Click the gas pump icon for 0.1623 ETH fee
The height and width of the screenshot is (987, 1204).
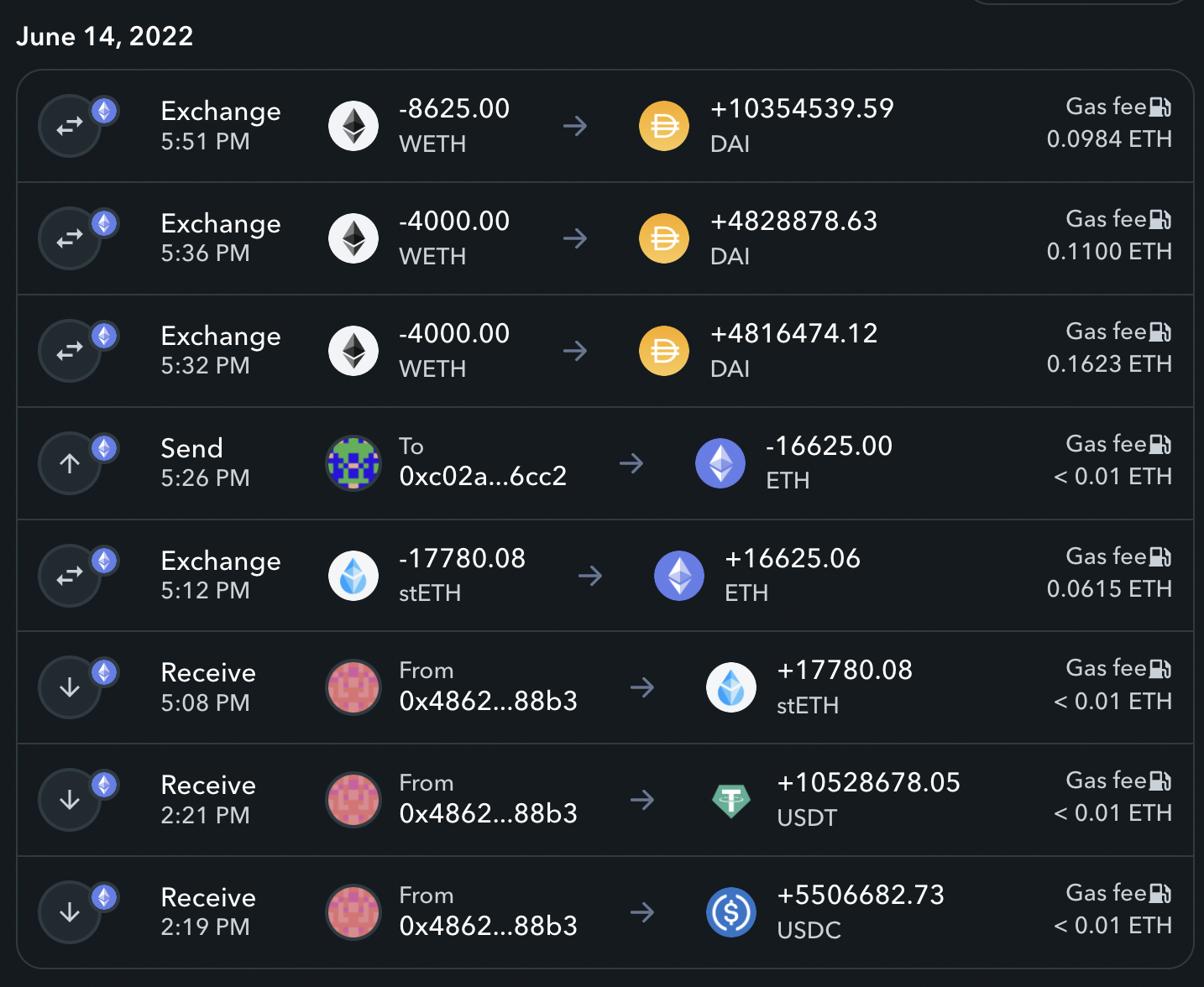(1160, 332)
